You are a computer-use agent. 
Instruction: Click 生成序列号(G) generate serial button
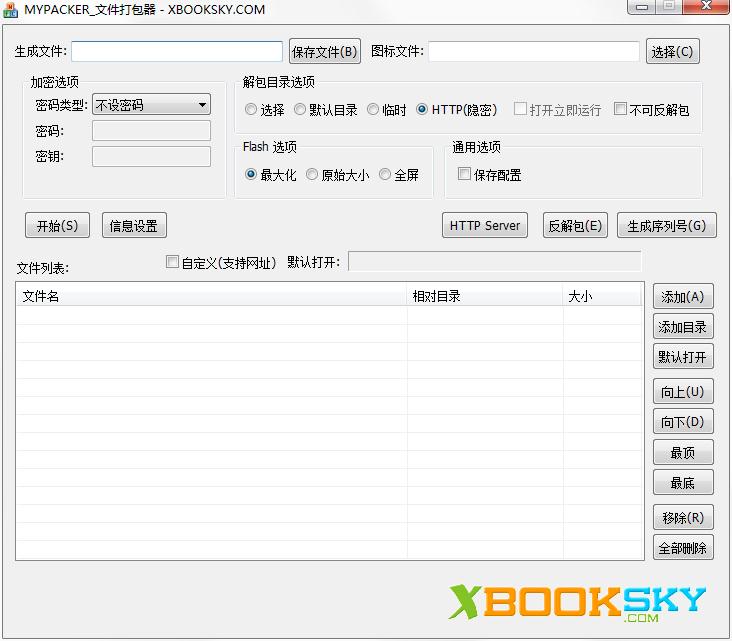(667, 225)
